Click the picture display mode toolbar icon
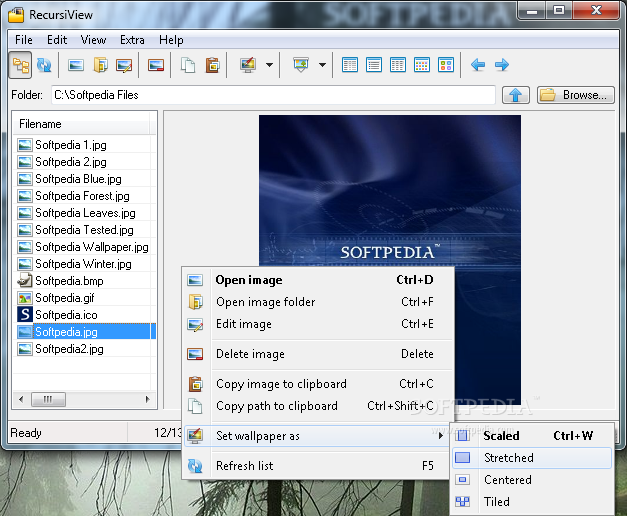 coord(301,65)
